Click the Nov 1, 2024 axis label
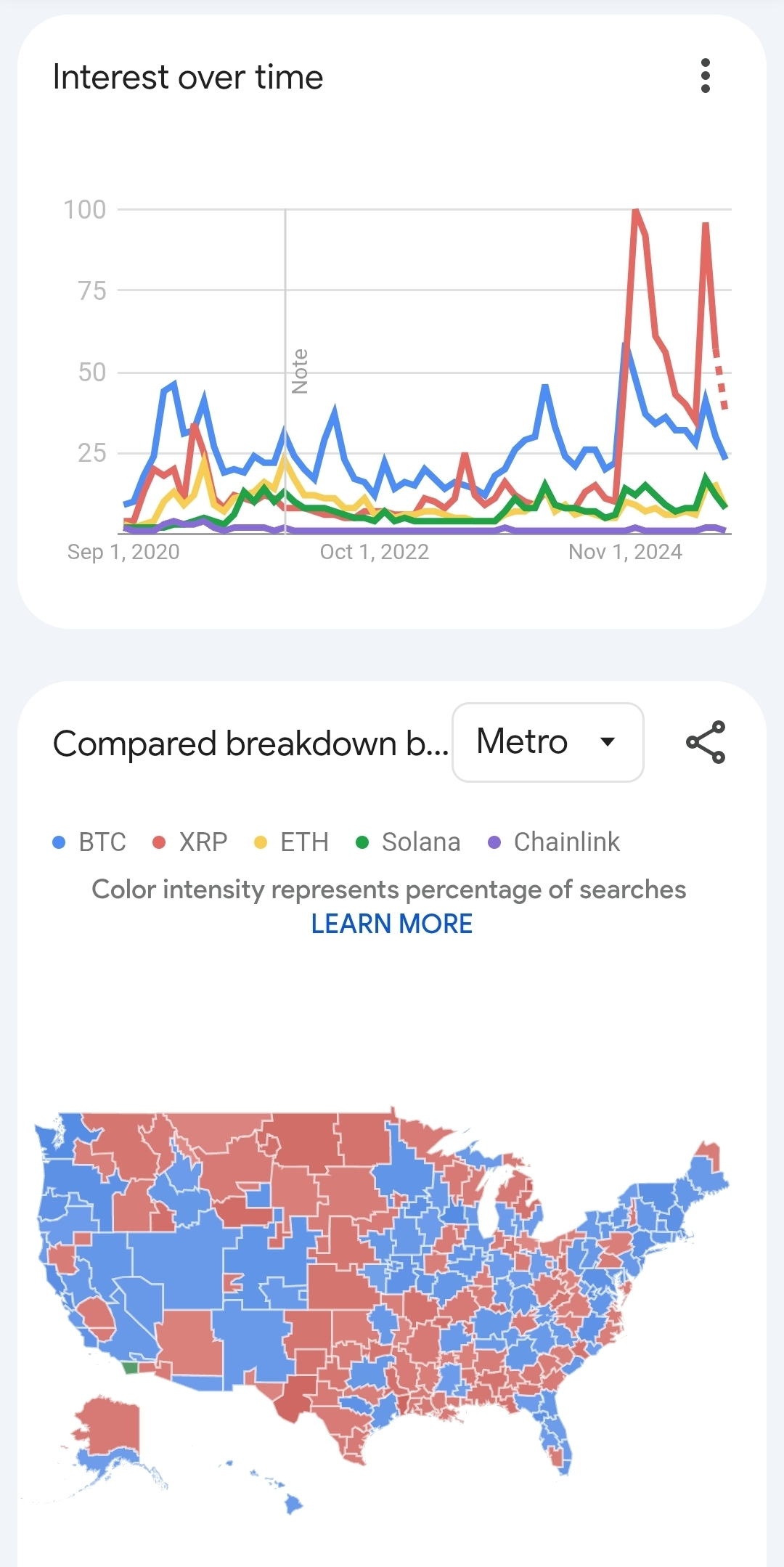Viewport: 784px width, 1567px height. pyautogui.click(x=625, y=552)
